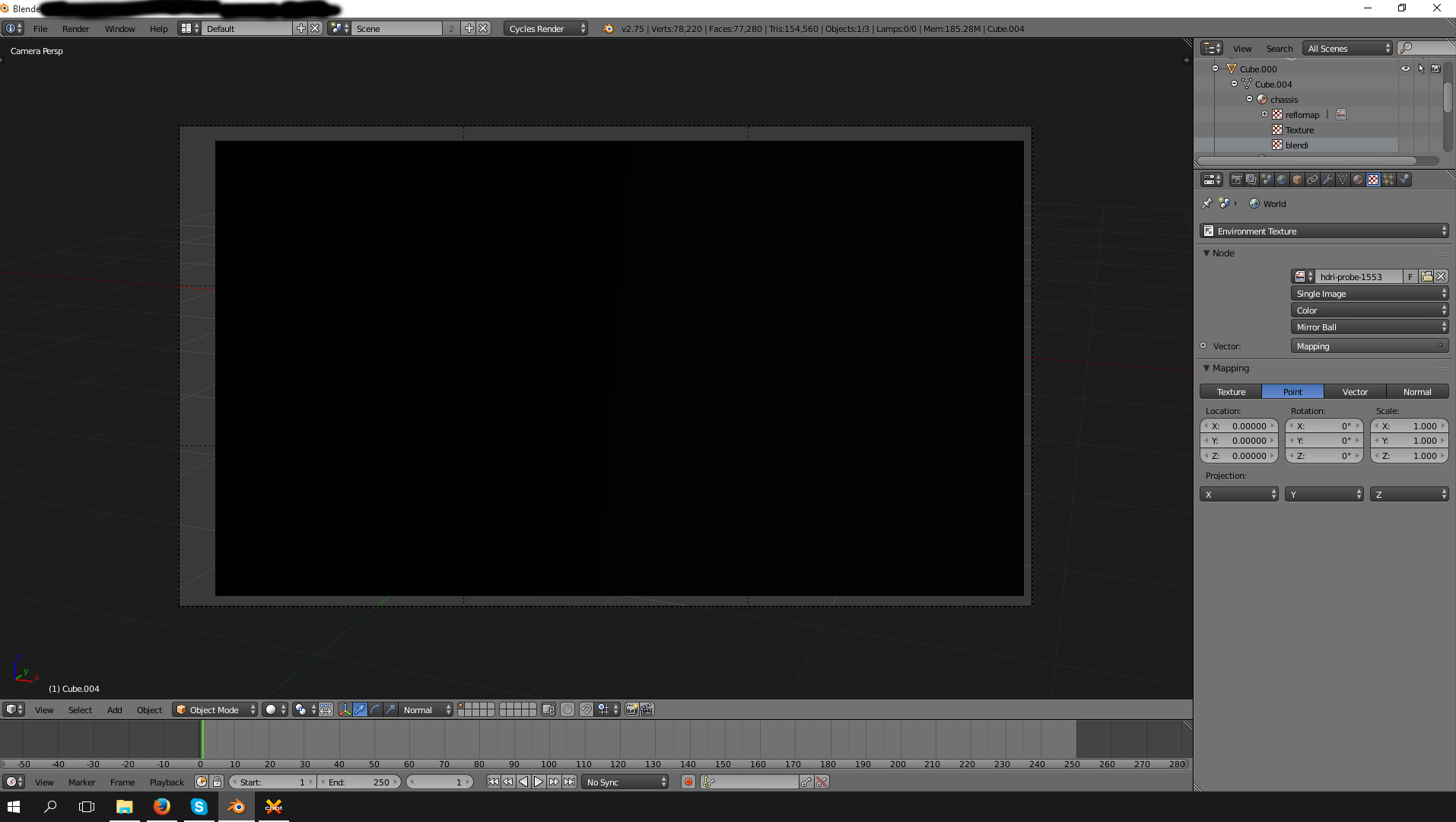
Task: Click the image file icon next to reflomap
Action: pyautogui.click(x=1341, y=114)
